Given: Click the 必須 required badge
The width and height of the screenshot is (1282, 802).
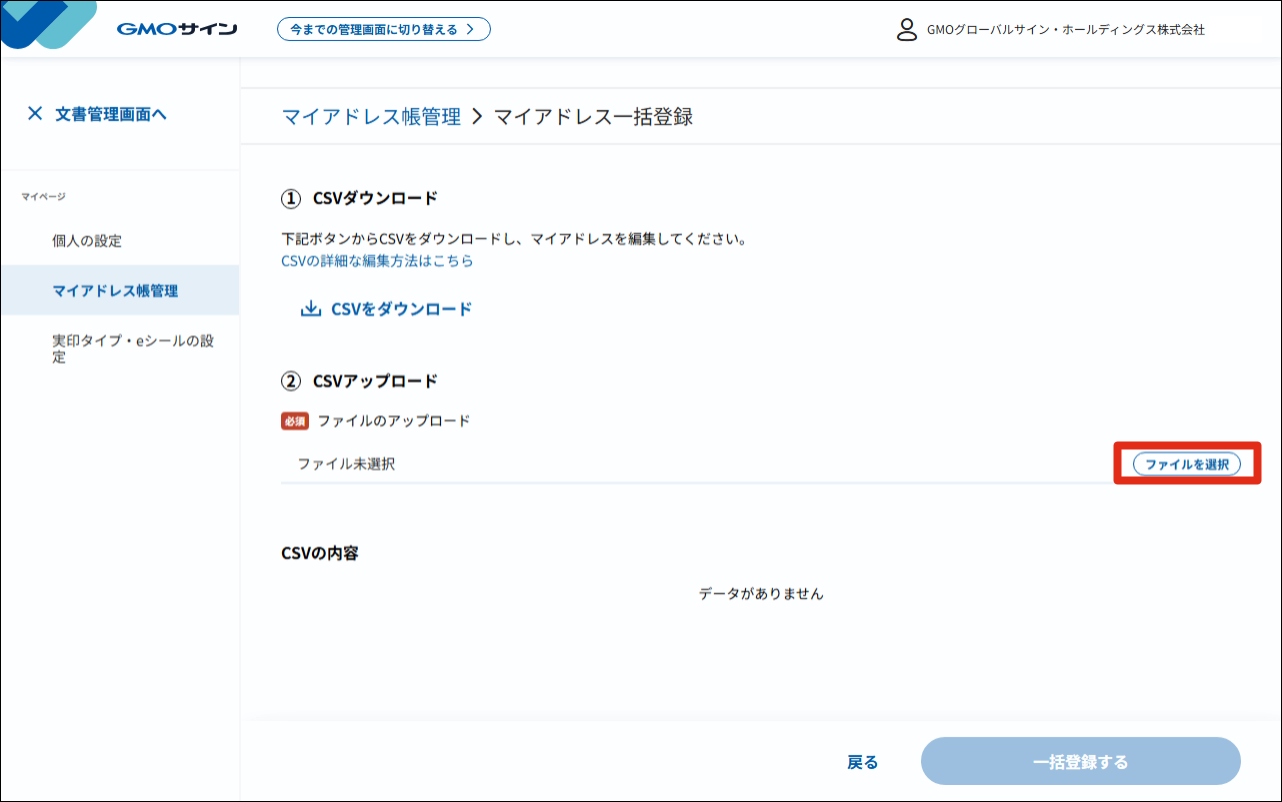Looking at the screenshot, I should 295,421.
